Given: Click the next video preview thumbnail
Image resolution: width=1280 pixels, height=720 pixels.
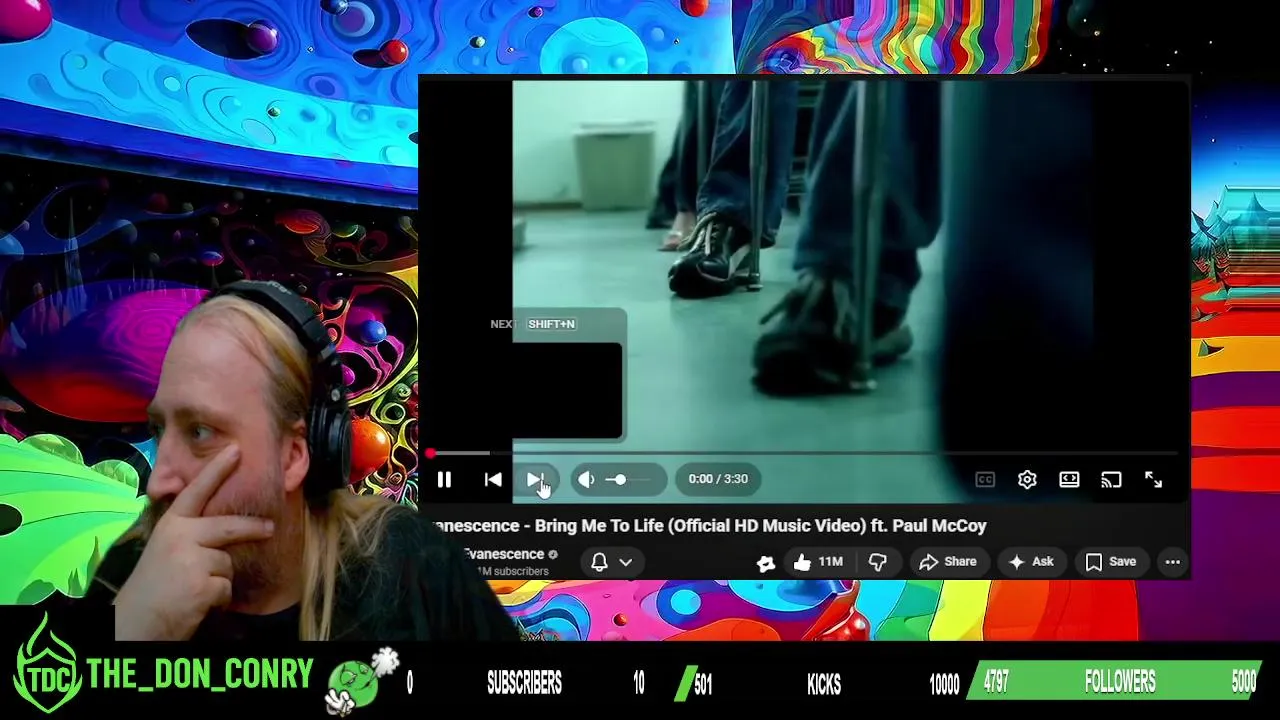Looking at the screenshot, I should [567, 391].
